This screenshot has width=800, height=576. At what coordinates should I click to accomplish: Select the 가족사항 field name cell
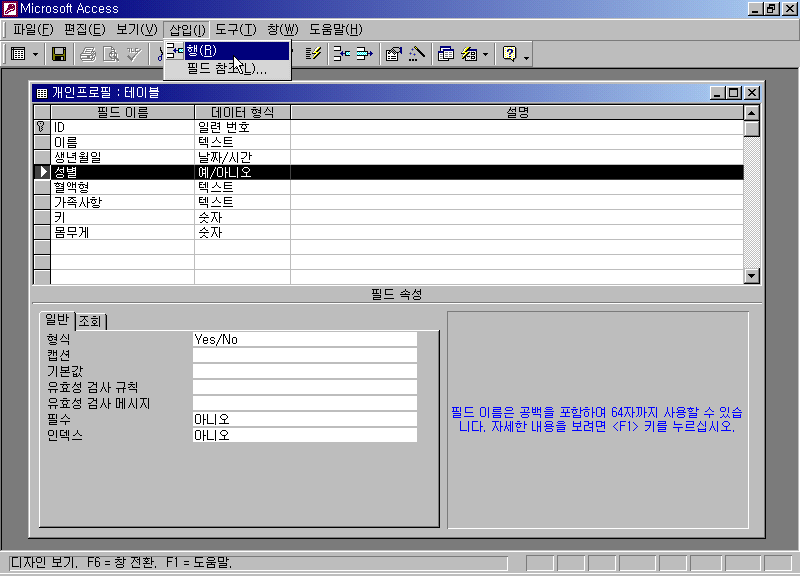tap(122, 202)
